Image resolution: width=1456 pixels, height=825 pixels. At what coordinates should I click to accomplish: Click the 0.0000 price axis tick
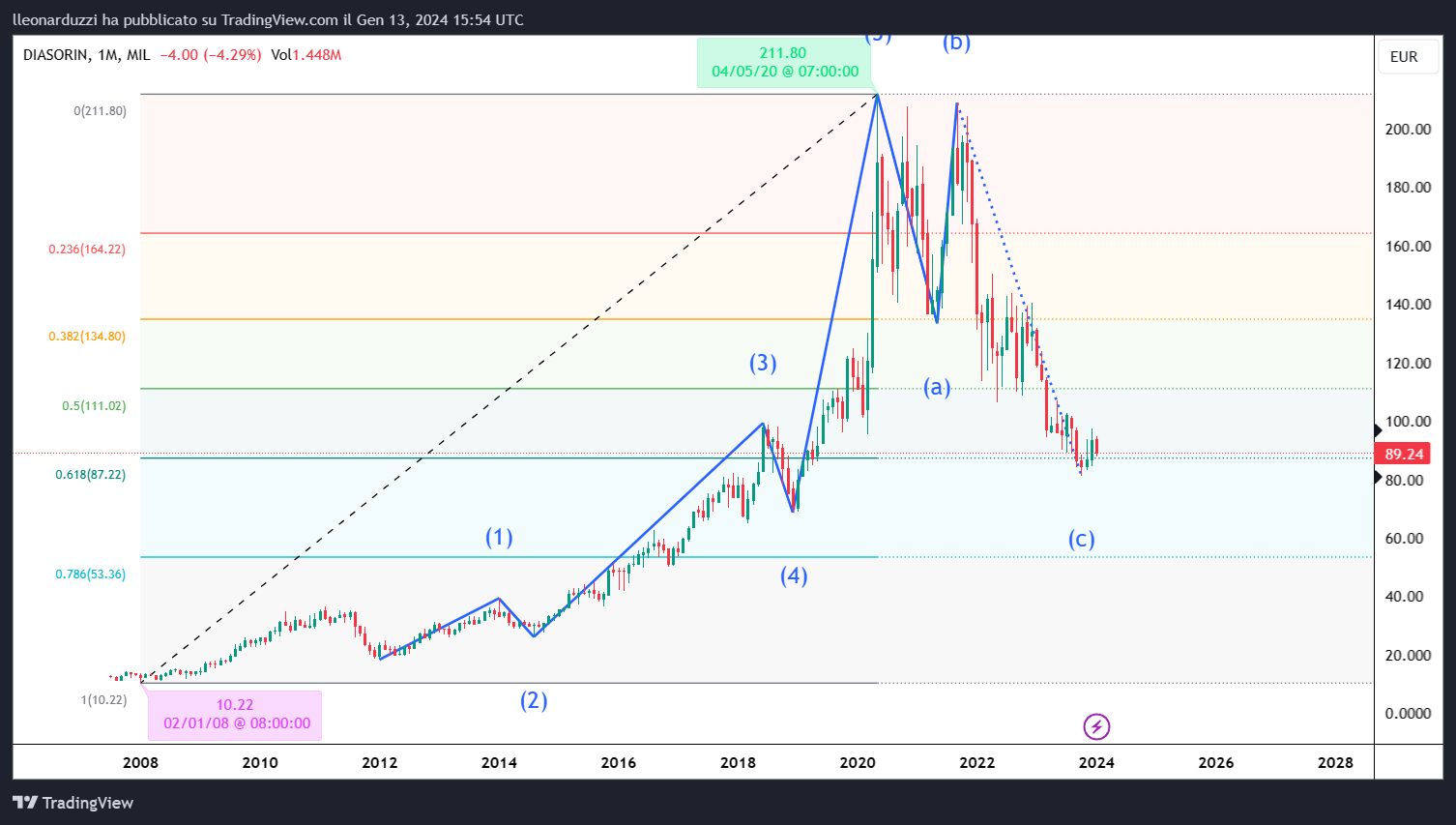point(1408,714)
